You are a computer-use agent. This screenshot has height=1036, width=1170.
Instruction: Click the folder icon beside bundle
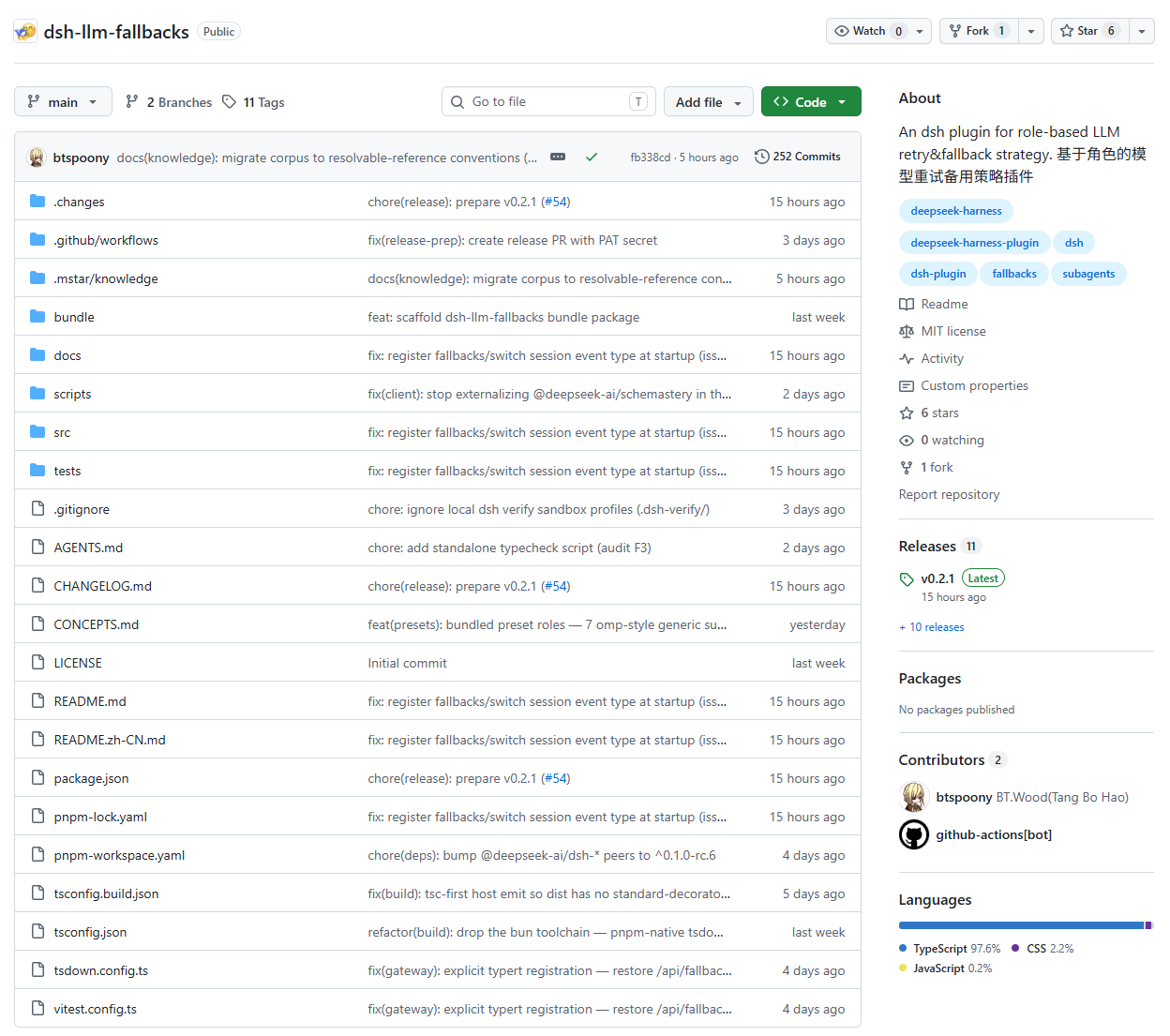(x=37, y=316)
